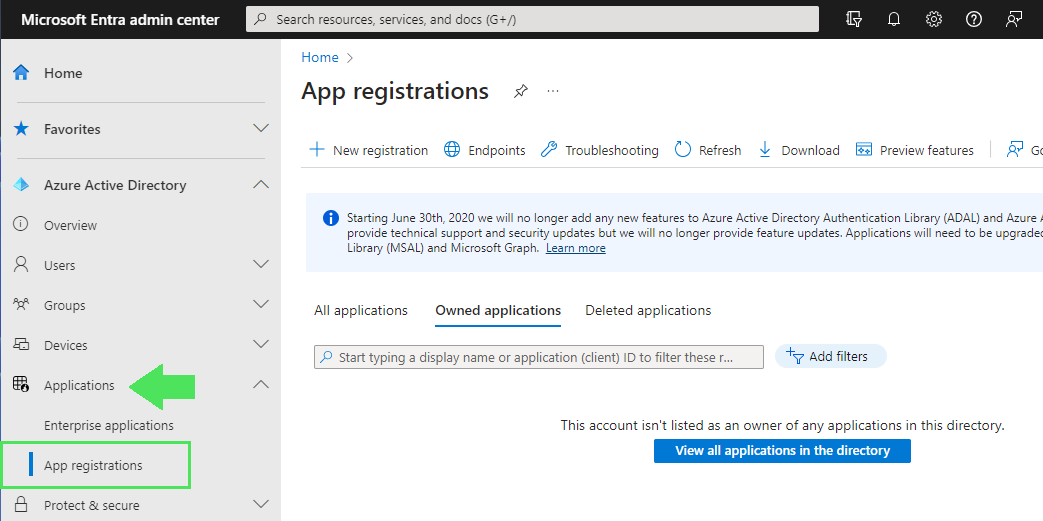Screen dimensions: 1043x521
Task: Click the Groups people icon
Action: pos(21,305)
